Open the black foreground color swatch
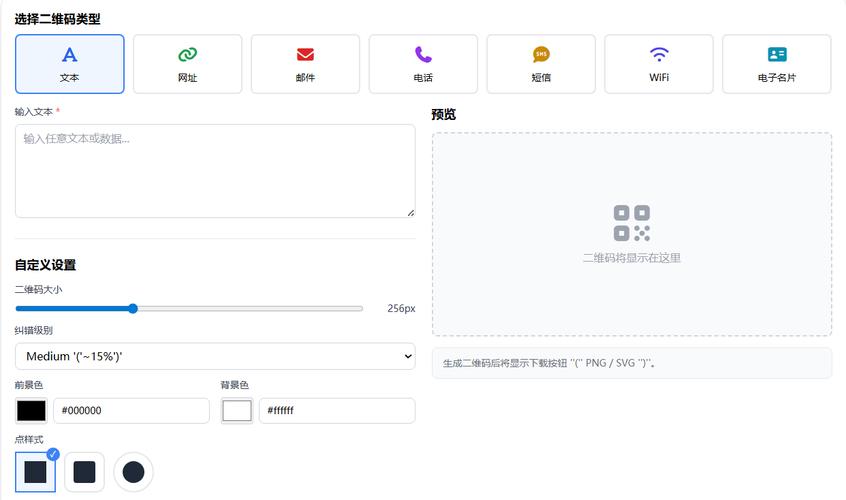Viewport: 846px width, 500px height. coord(31,411)
